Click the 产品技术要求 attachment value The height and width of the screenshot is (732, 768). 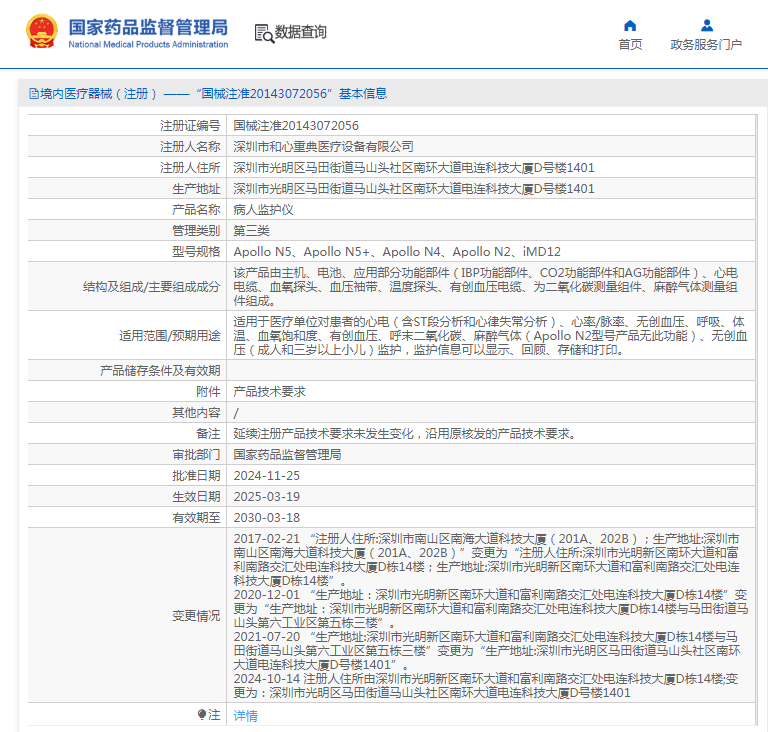tap(269, 392)
